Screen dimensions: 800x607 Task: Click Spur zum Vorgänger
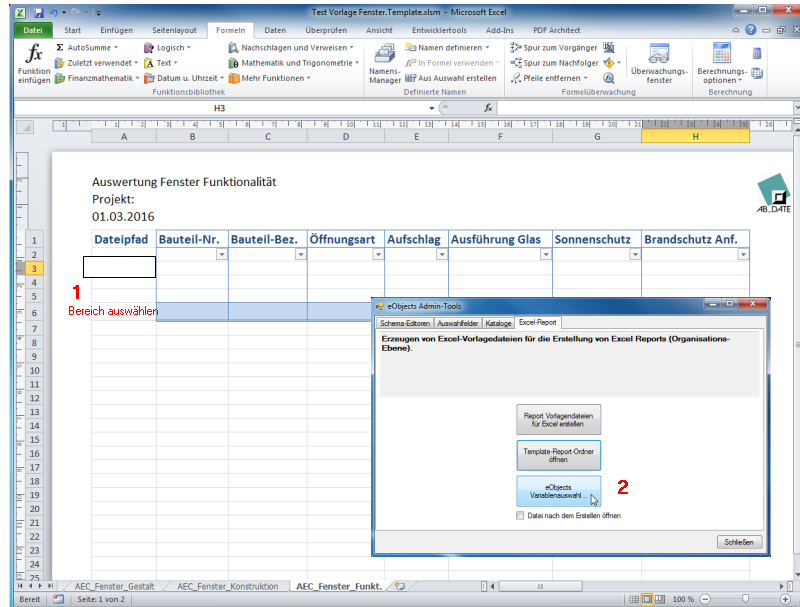point(554,47)
